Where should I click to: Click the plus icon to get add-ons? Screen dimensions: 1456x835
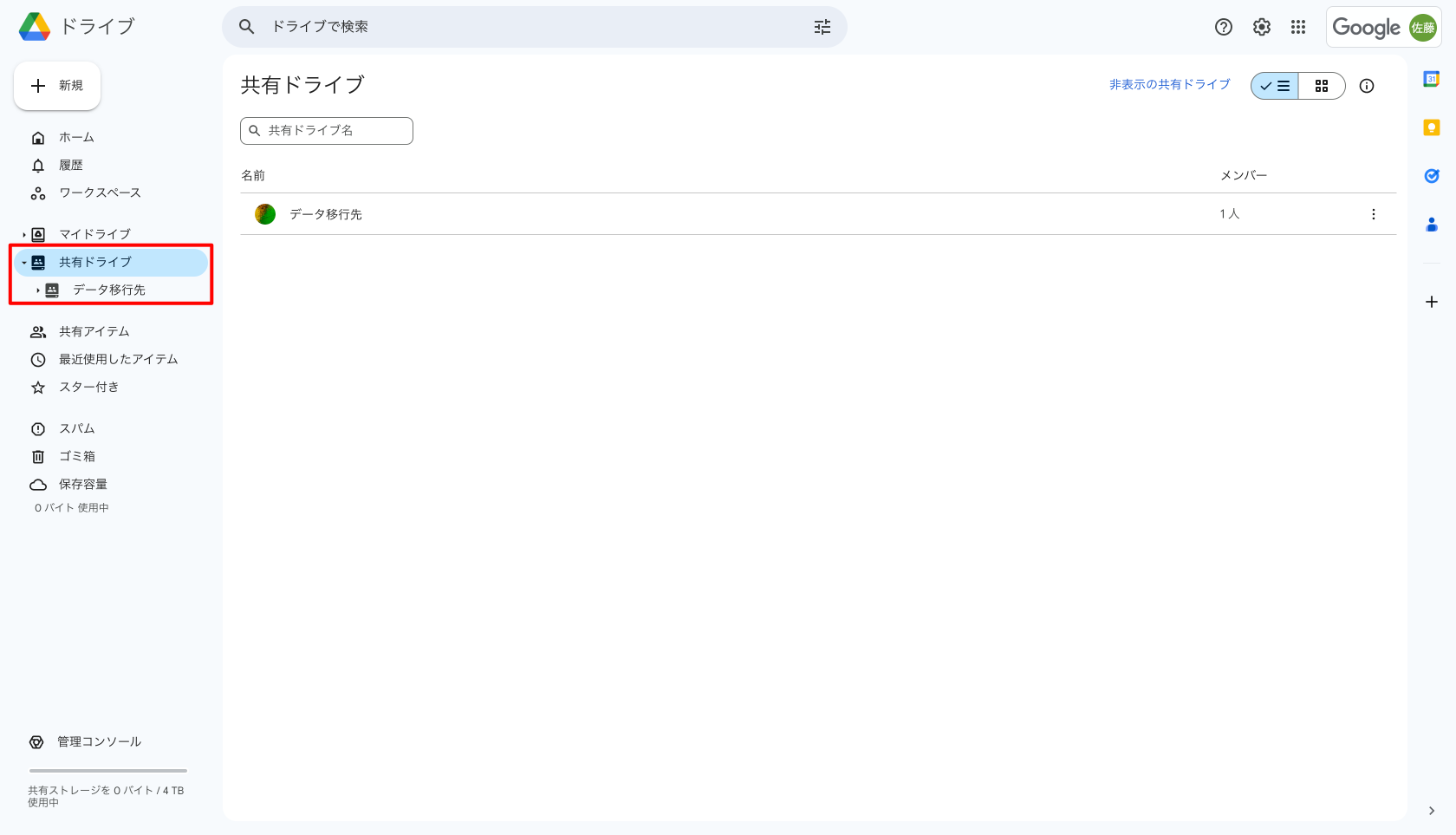pyautogui.click(x=1432, y=302)
